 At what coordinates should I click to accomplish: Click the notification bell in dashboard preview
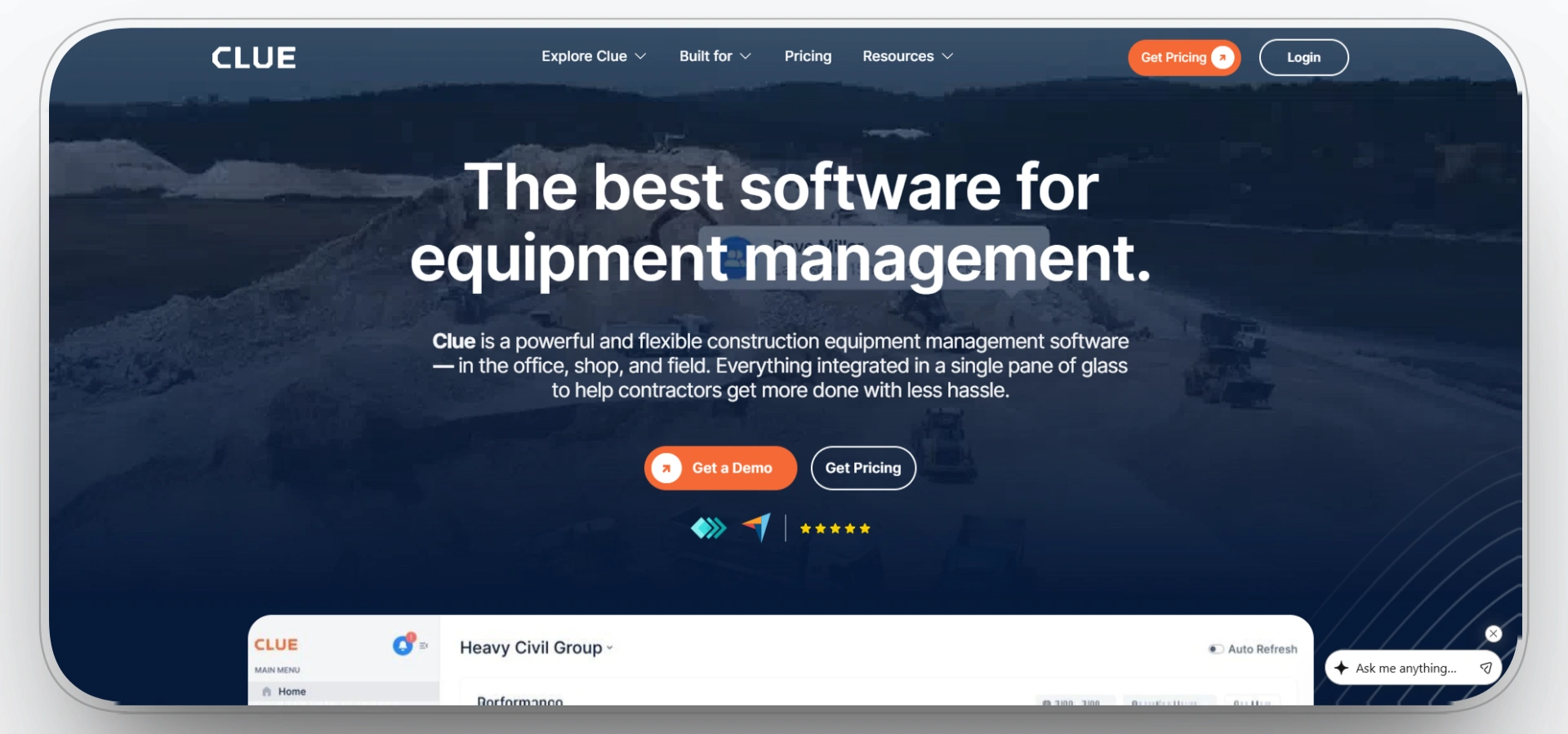tap(403, 645)
